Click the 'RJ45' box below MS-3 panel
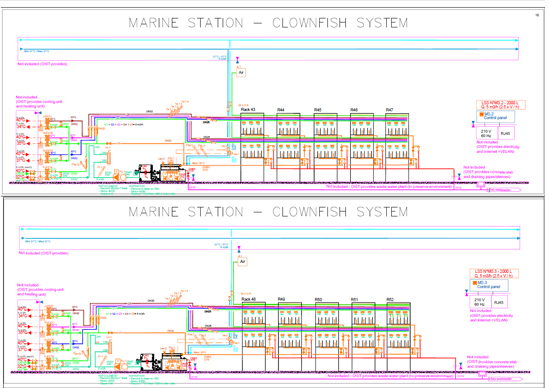 pyautogui.click(x=499, y=302)
